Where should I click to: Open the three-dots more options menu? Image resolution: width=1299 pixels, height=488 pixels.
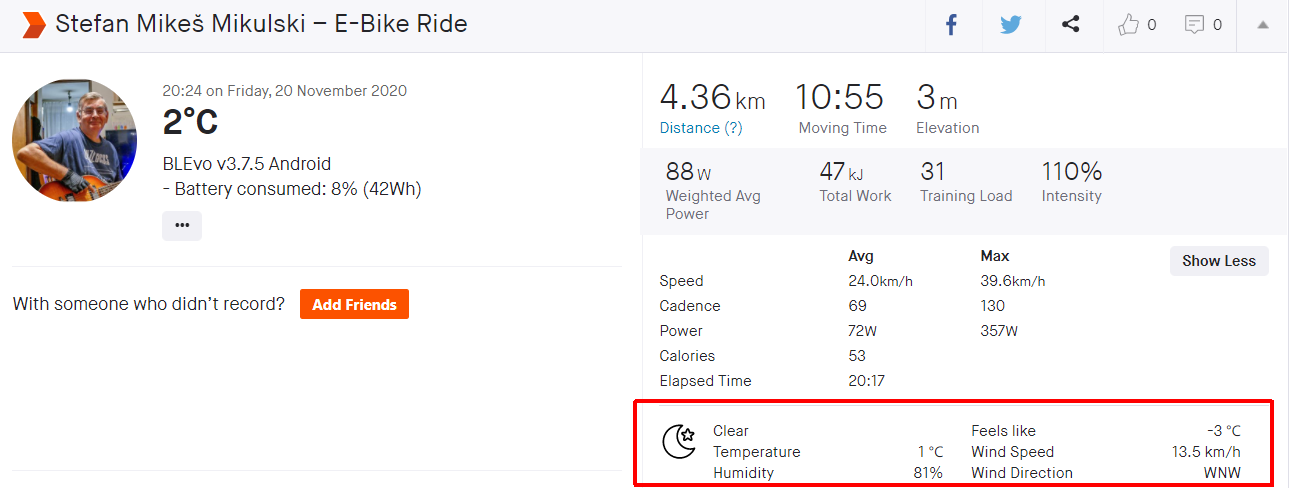tap(182, 226)
